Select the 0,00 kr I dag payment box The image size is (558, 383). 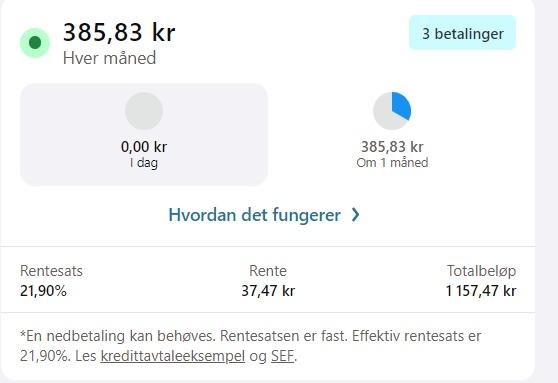coord(144,135)
